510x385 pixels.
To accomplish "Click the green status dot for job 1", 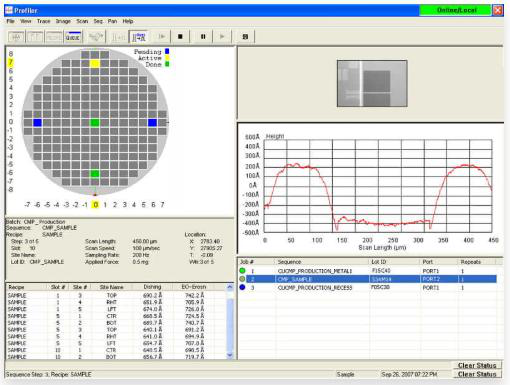I will point(242,271).
